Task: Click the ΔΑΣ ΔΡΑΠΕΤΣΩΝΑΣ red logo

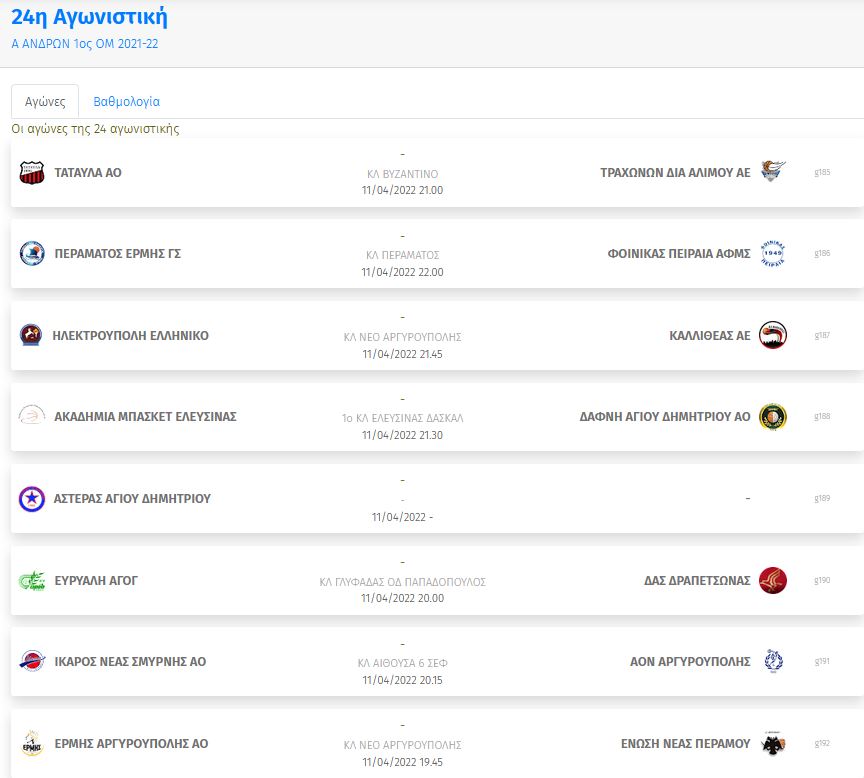Action: pos(772,580)
